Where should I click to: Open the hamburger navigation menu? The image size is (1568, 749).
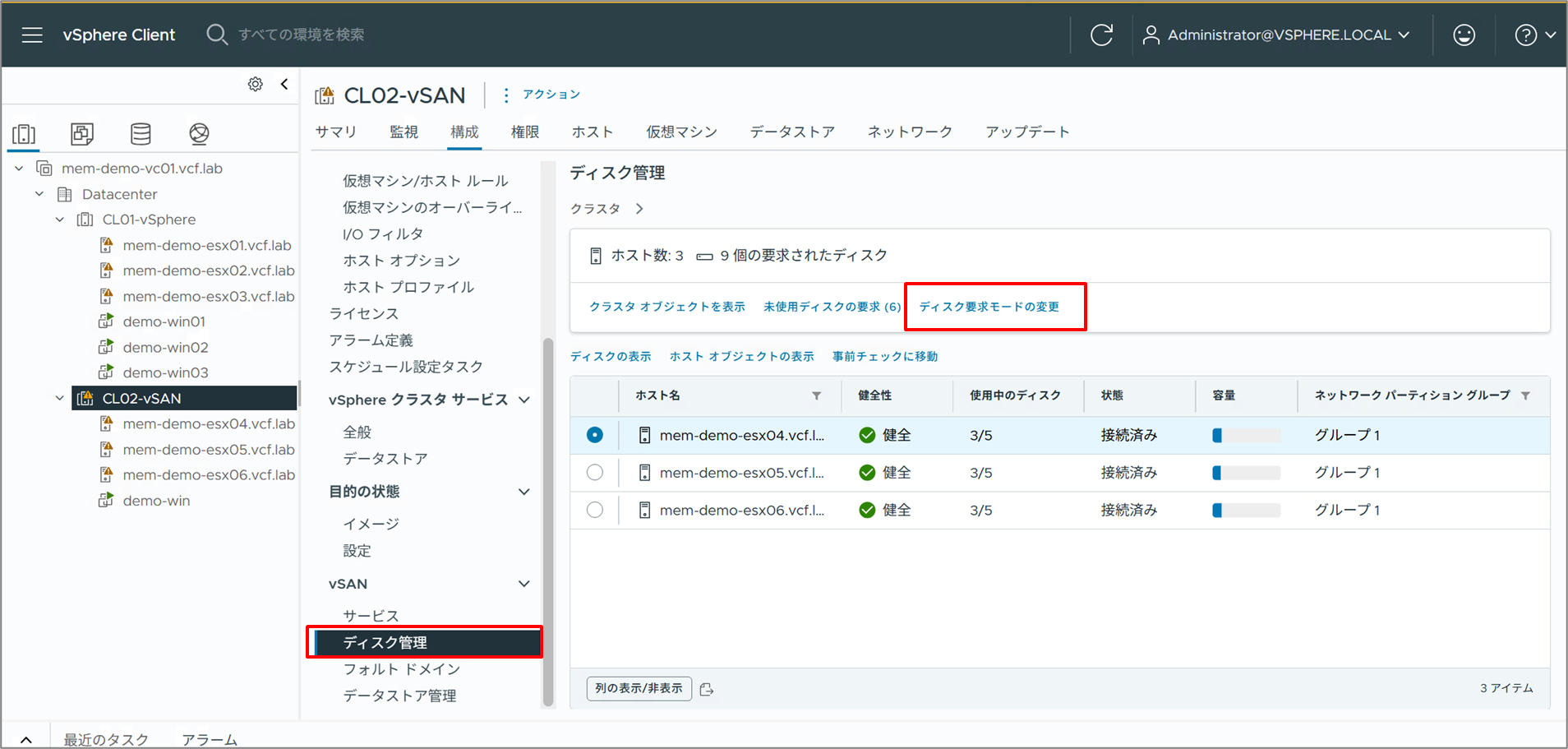32,35
